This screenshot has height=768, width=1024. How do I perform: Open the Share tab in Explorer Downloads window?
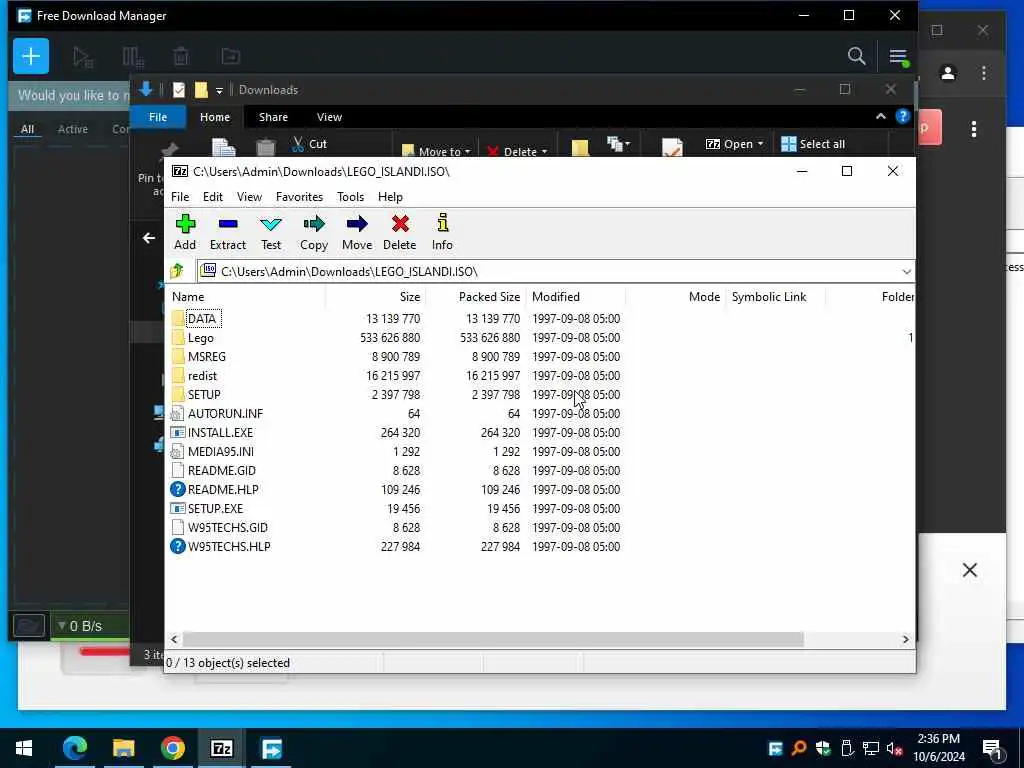tap(273, 117)
